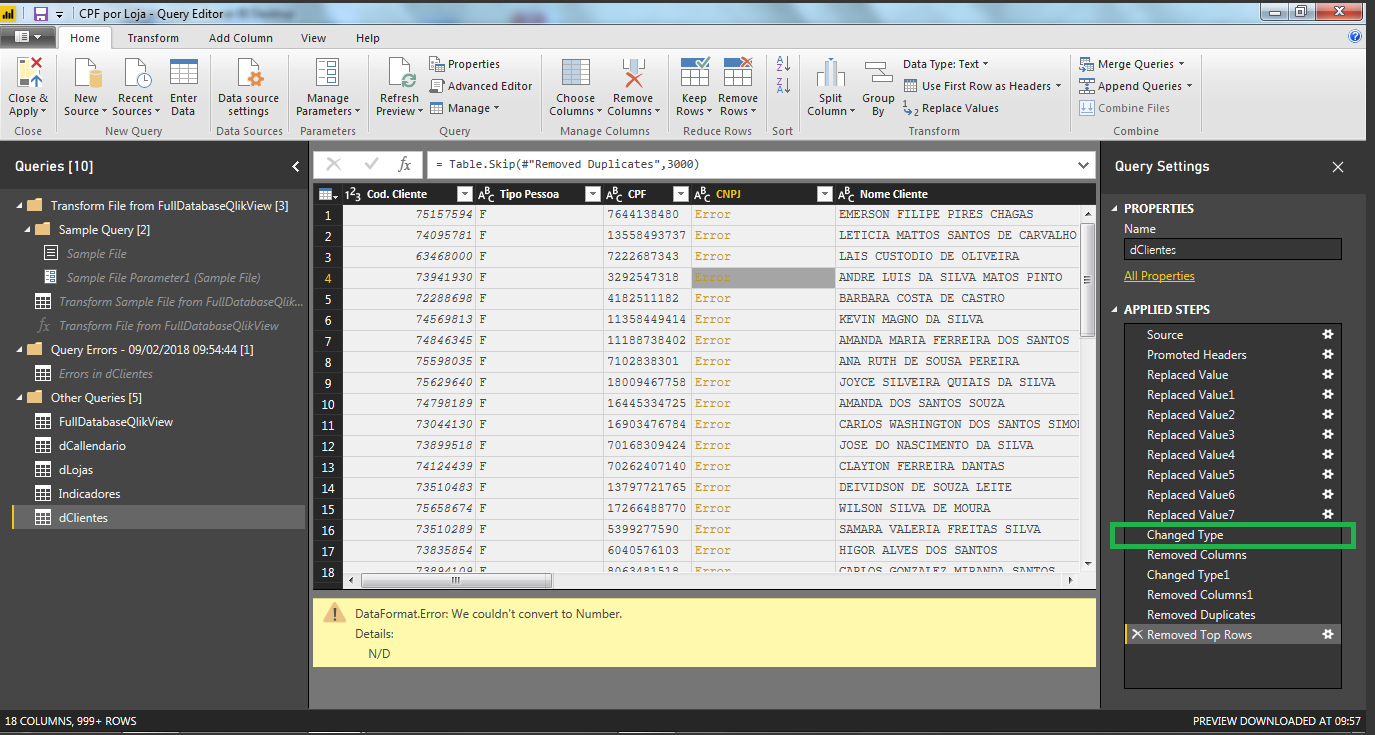
Task: Click Manage Parameters icon
Action: tap(327, 74)
